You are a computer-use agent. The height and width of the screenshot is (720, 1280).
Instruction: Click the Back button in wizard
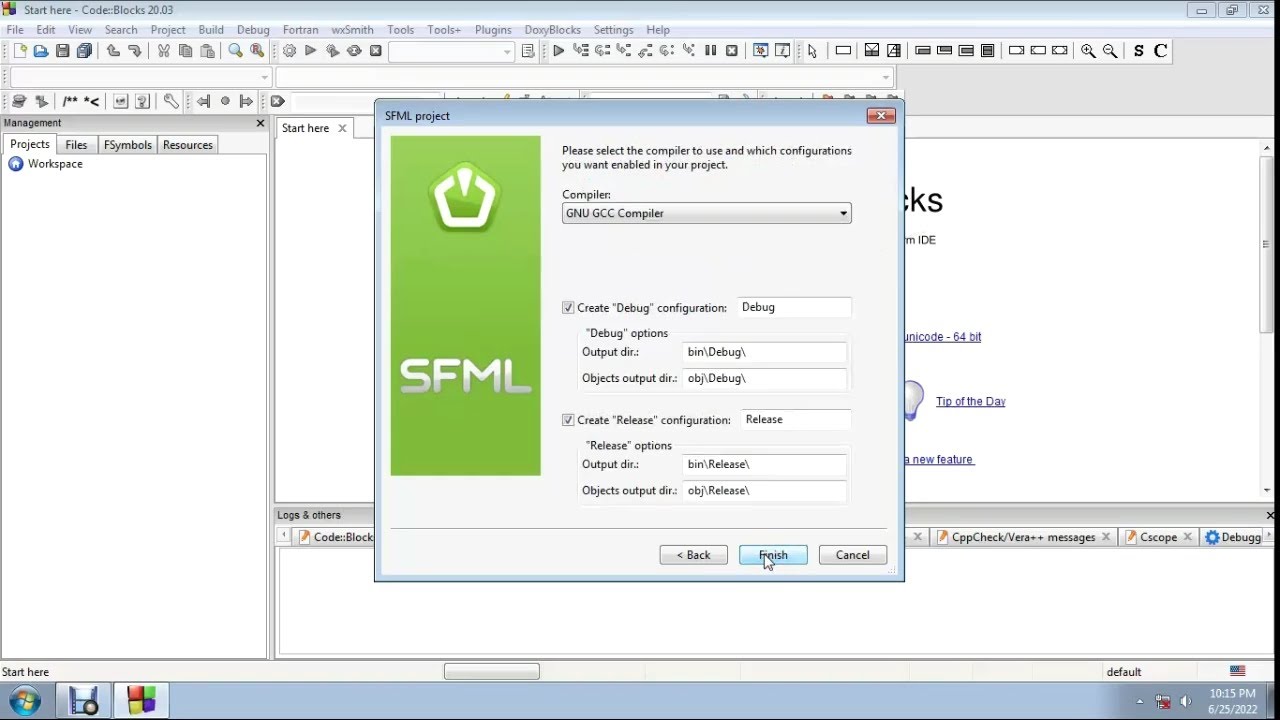(x=693, y=555)
